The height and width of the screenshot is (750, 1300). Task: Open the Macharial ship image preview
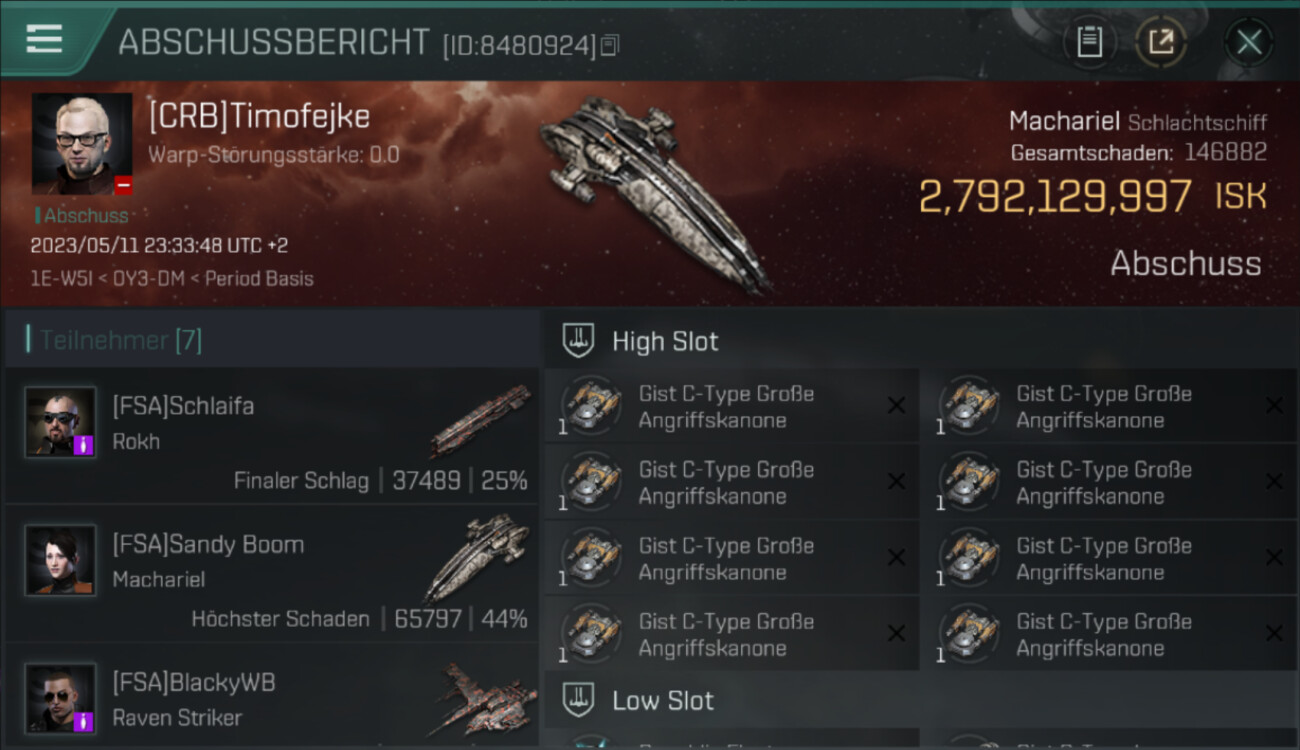(x=655, y=193)
